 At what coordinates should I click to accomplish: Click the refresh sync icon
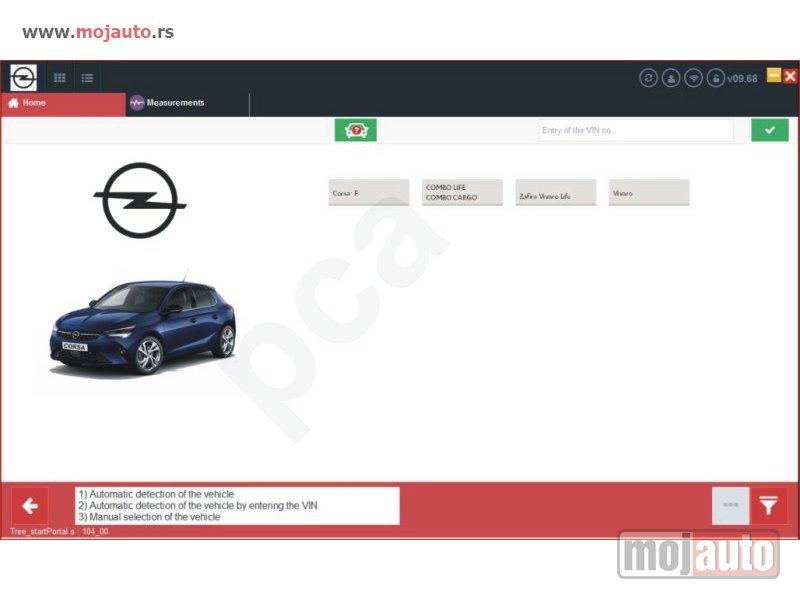pyautogui.click(x=648, y=78)
